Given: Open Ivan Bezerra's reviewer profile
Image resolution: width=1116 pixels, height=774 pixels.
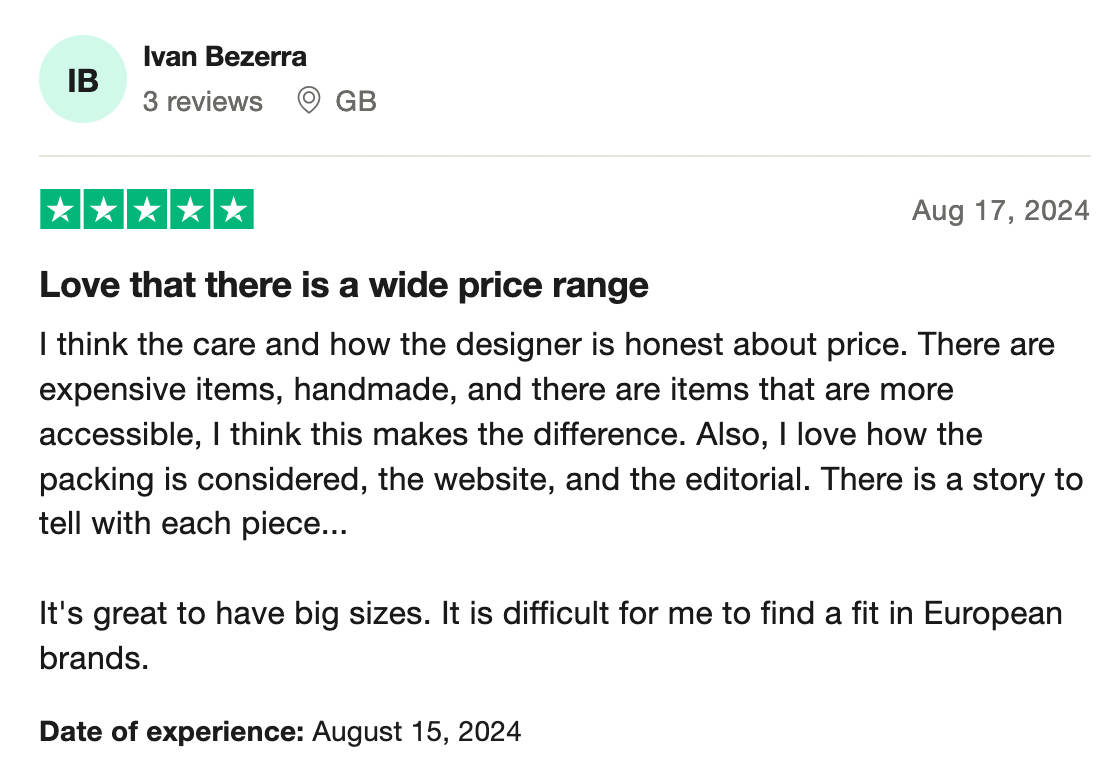Looking at the screenshot, I should (x=224, y=56).
